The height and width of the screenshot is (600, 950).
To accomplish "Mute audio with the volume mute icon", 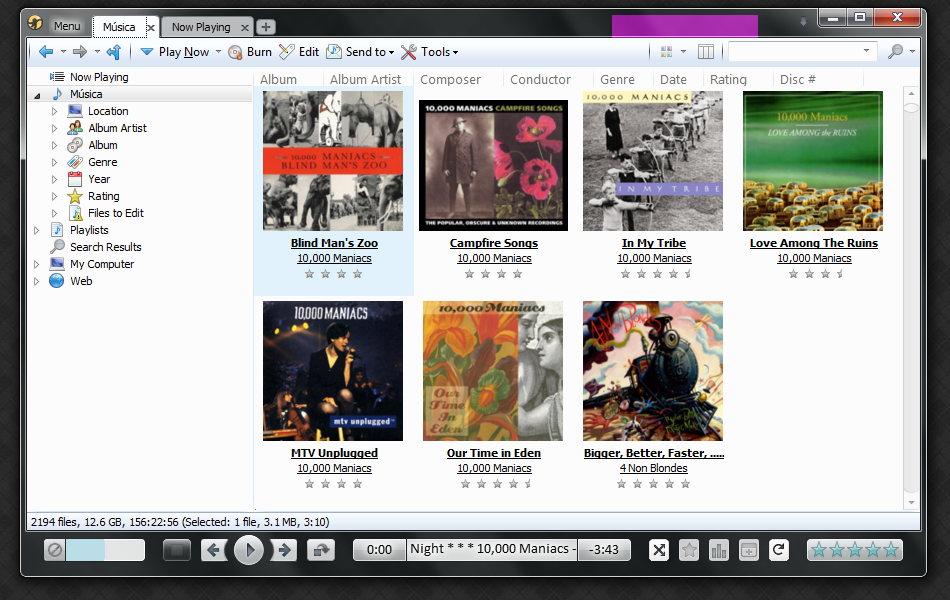I will (x=55, y=550).
